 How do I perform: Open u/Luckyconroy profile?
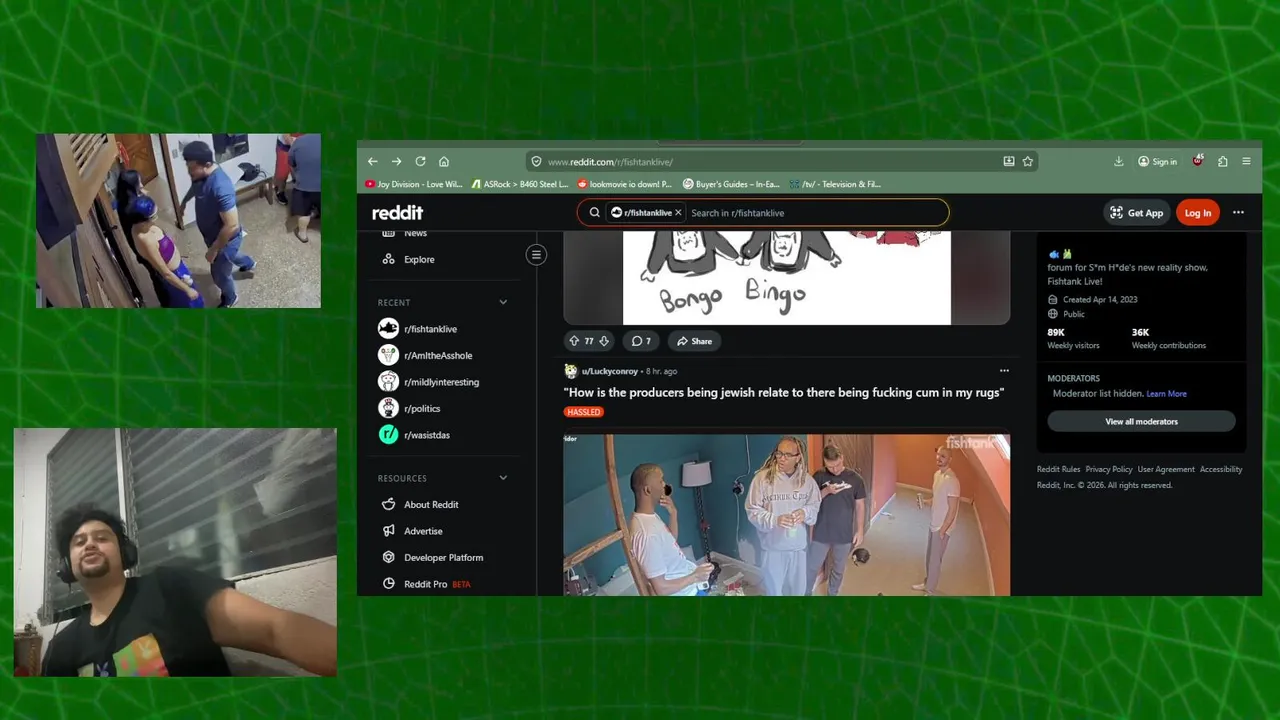609,371
